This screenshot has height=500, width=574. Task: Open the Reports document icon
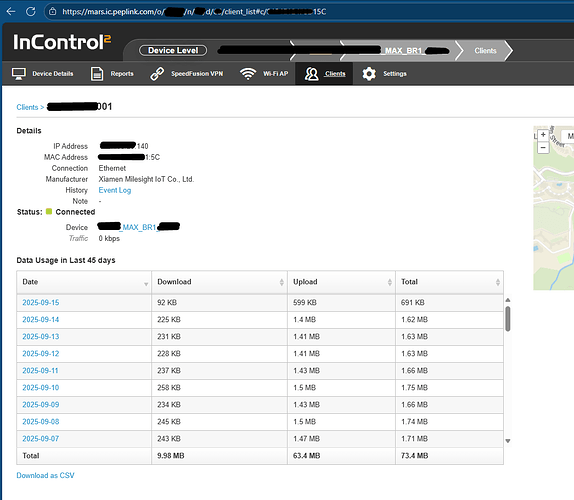(97, 74)
